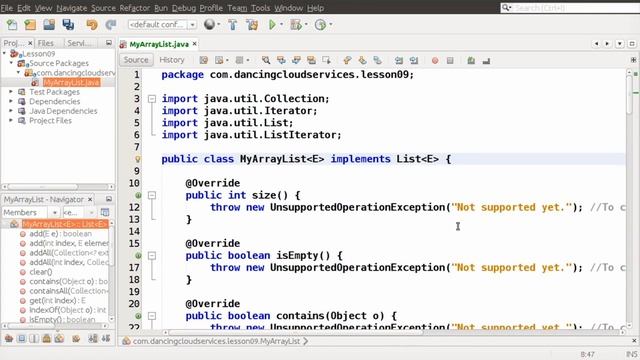This screenshot has width=640, height=360.
Task: Switch to the Services tab
Action: click(x=80, y=43)
